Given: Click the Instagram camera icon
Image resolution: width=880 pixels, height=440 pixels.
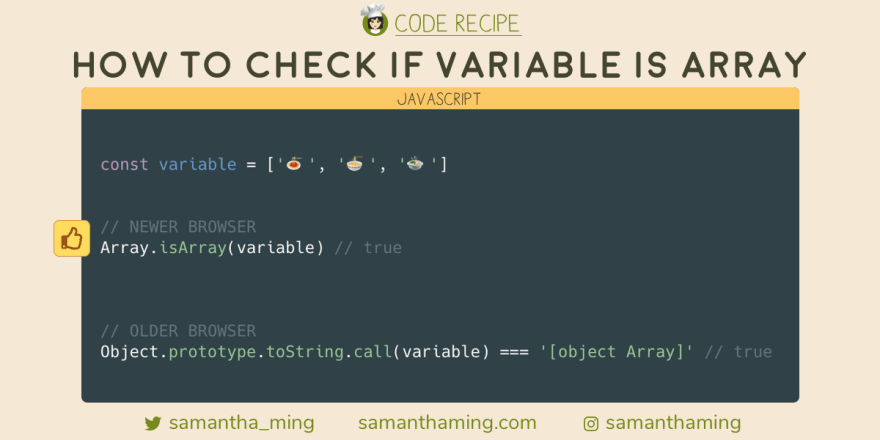Looking at the screenshot, I should [x=591, y=424].
